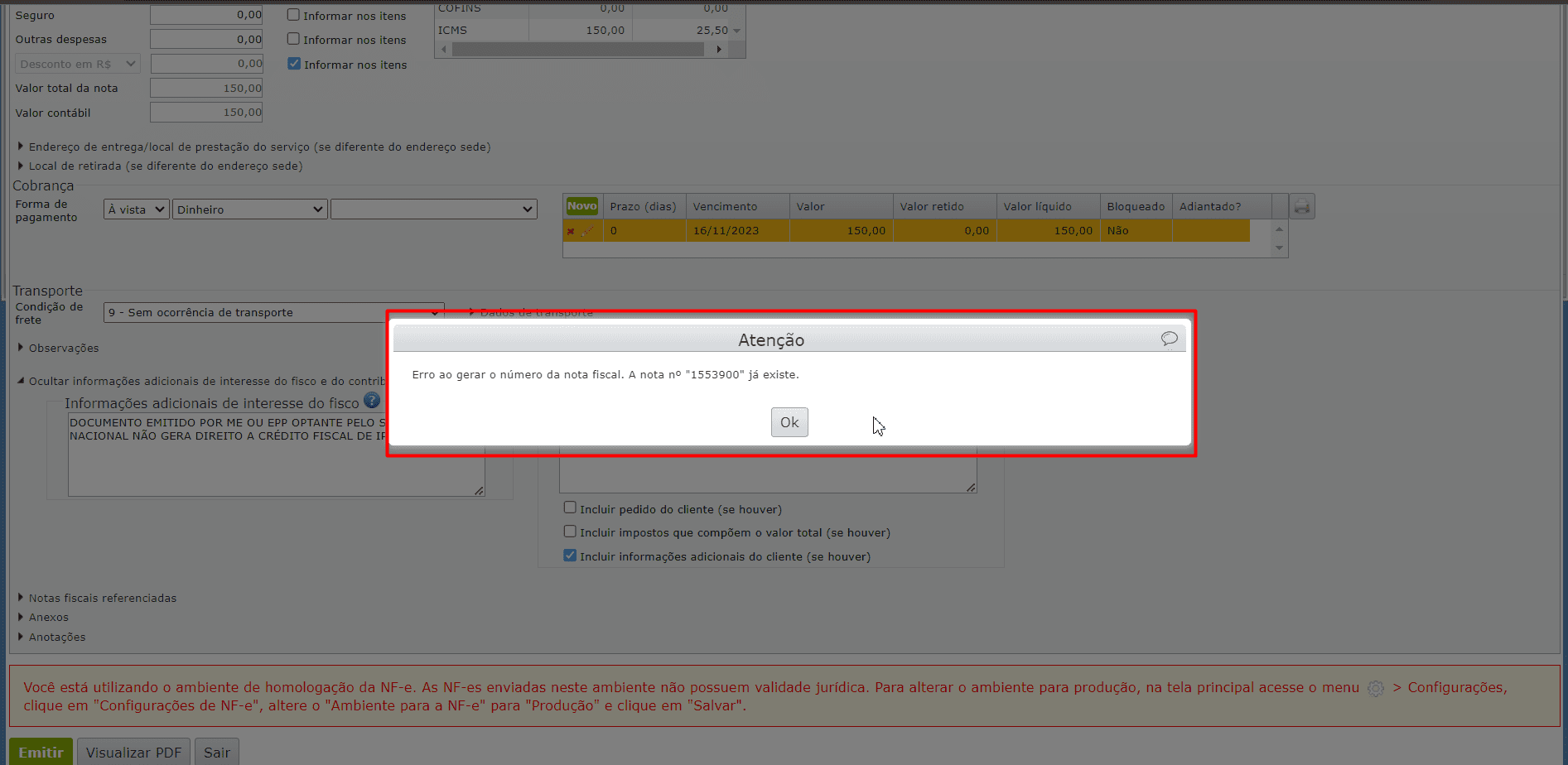The height and width of the screenshot is (765, 1568).
Task: Click the Vencimento column header
Action: tap(738, 206)
